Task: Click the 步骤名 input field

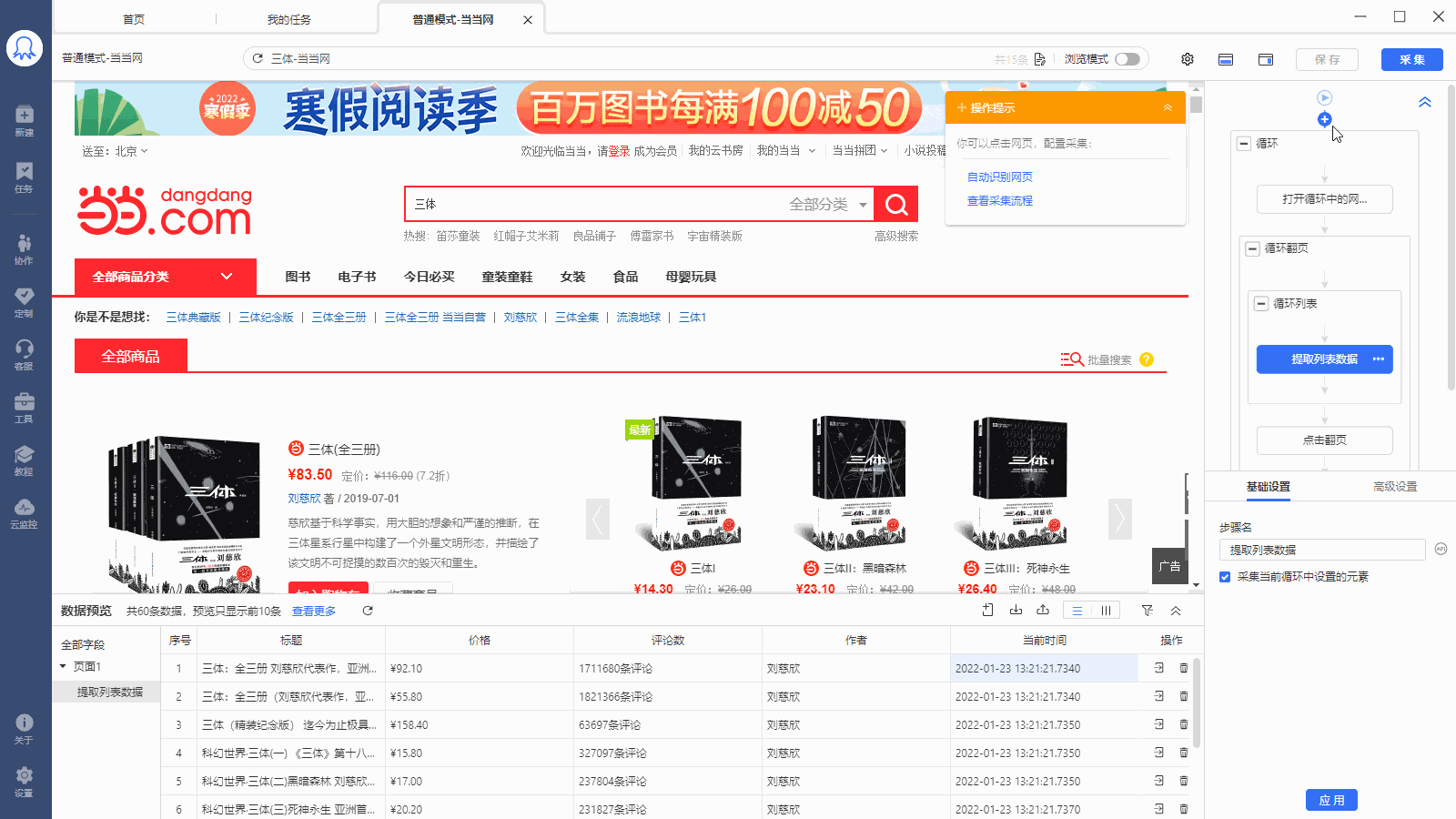Action: coord(1322,550)
